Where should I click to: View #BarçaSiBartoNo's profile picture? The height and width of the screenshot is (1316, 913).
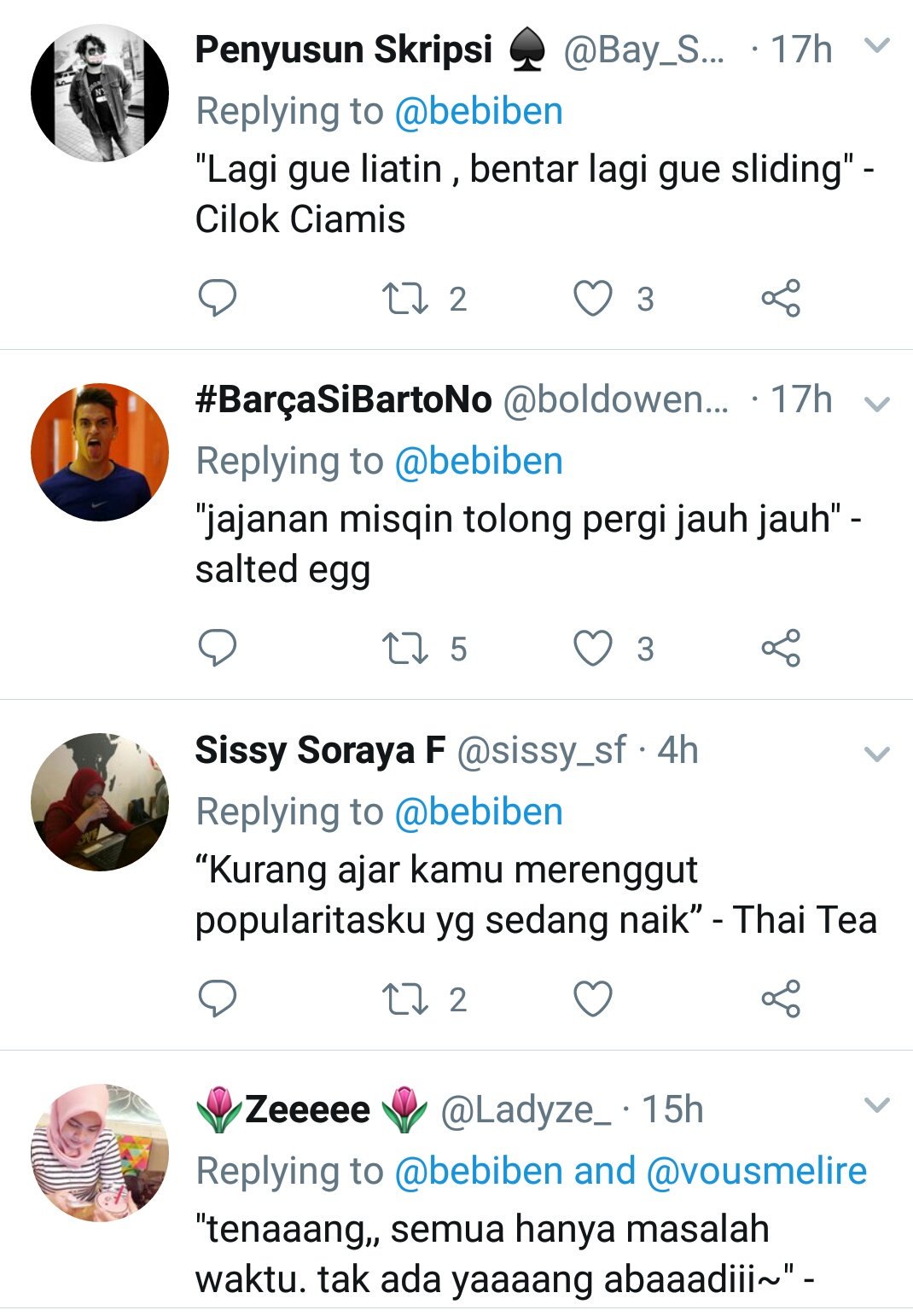(100, 452)
